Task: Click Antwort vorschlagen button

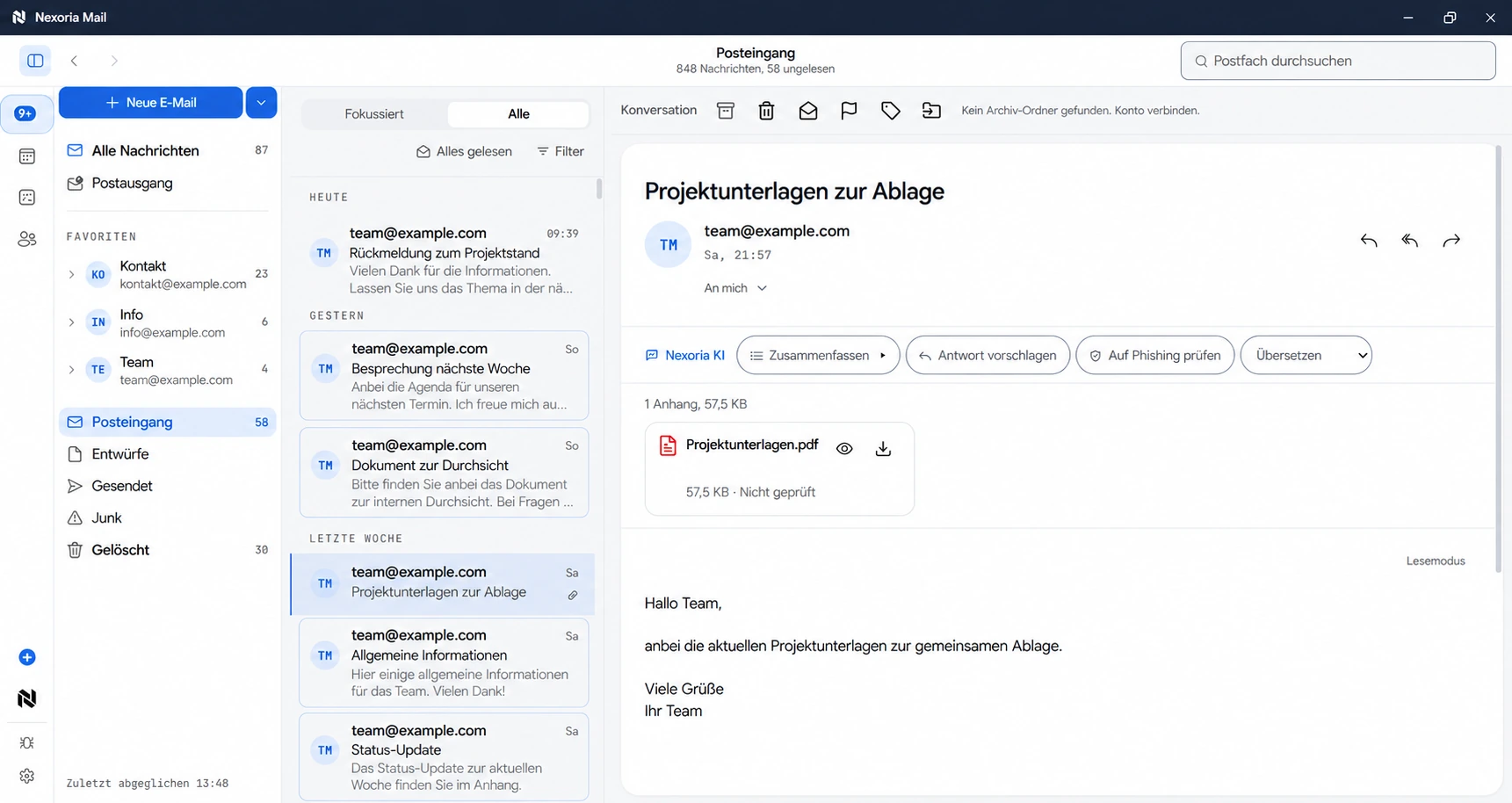Action: point(988,356)
